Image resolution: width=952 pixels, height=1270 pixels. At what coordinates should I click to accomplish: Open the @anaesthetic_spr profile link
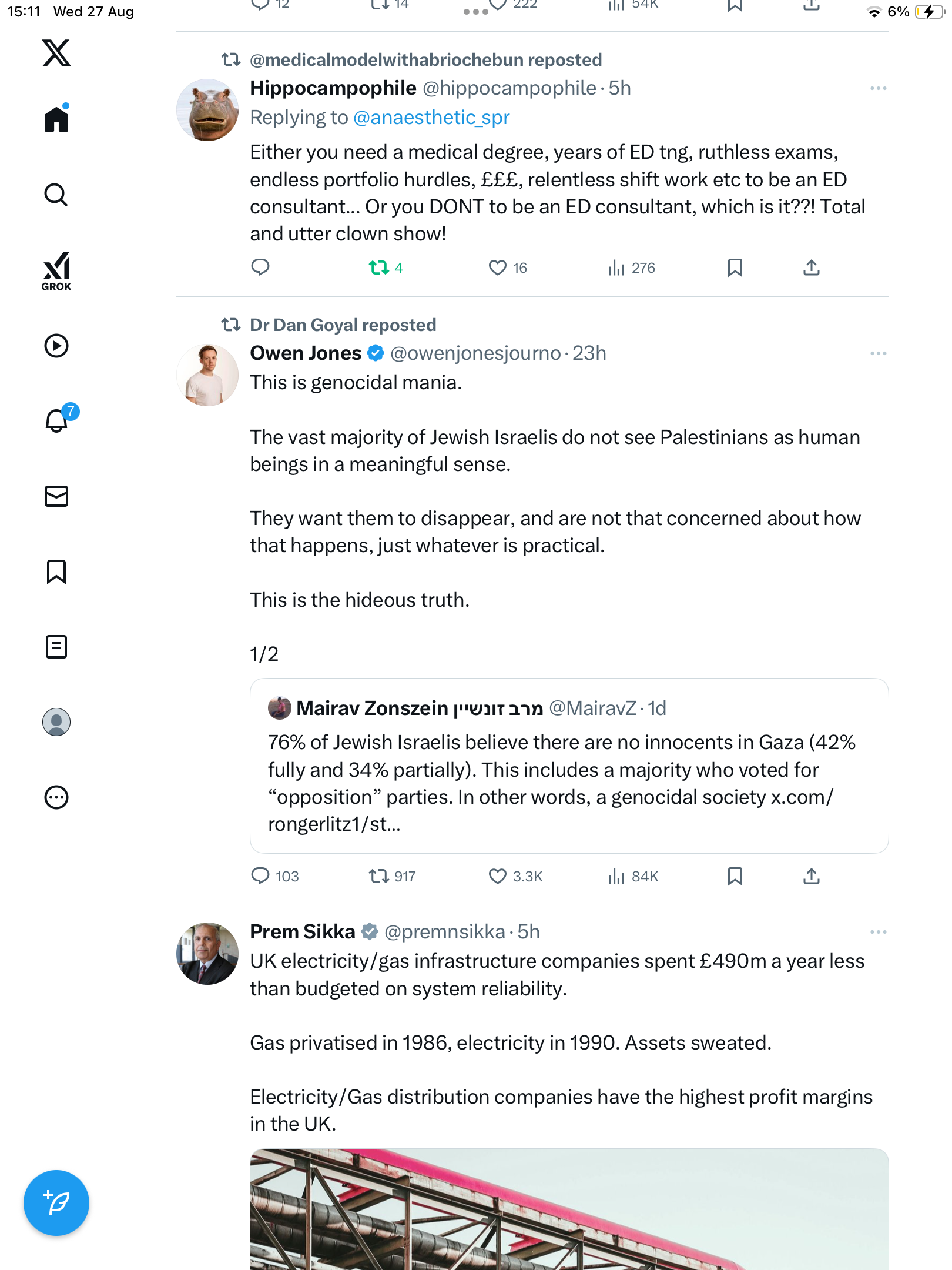431,118
